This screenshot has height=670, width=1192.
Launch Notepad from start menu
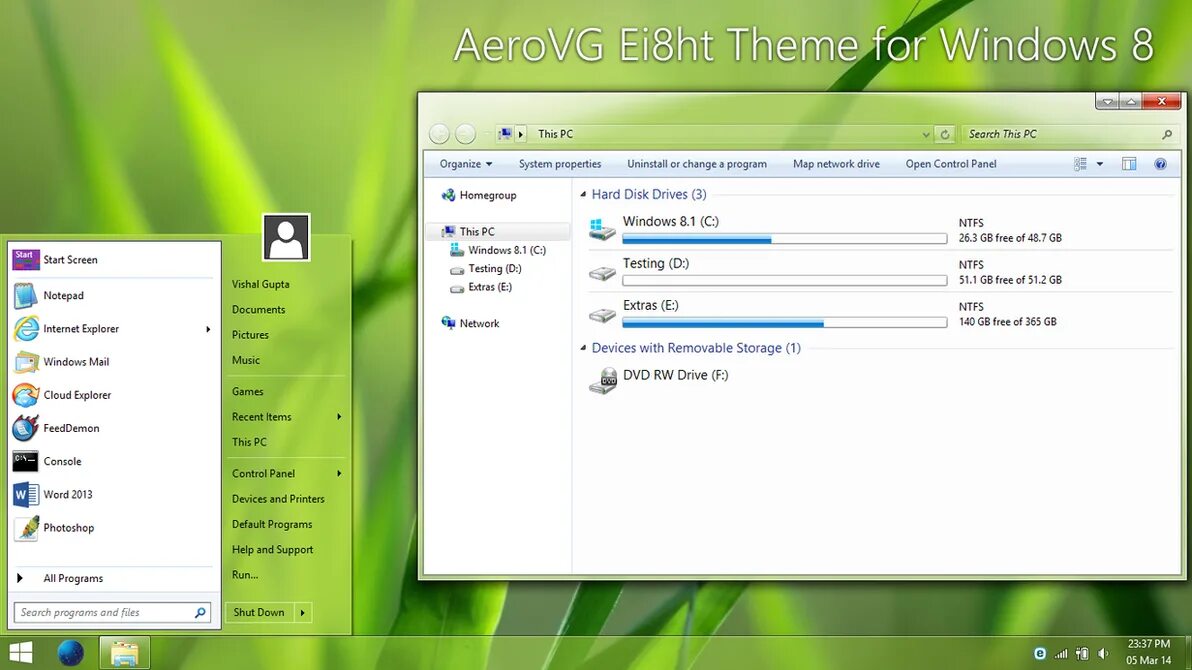pyautogui.click(x=114, y=295)
